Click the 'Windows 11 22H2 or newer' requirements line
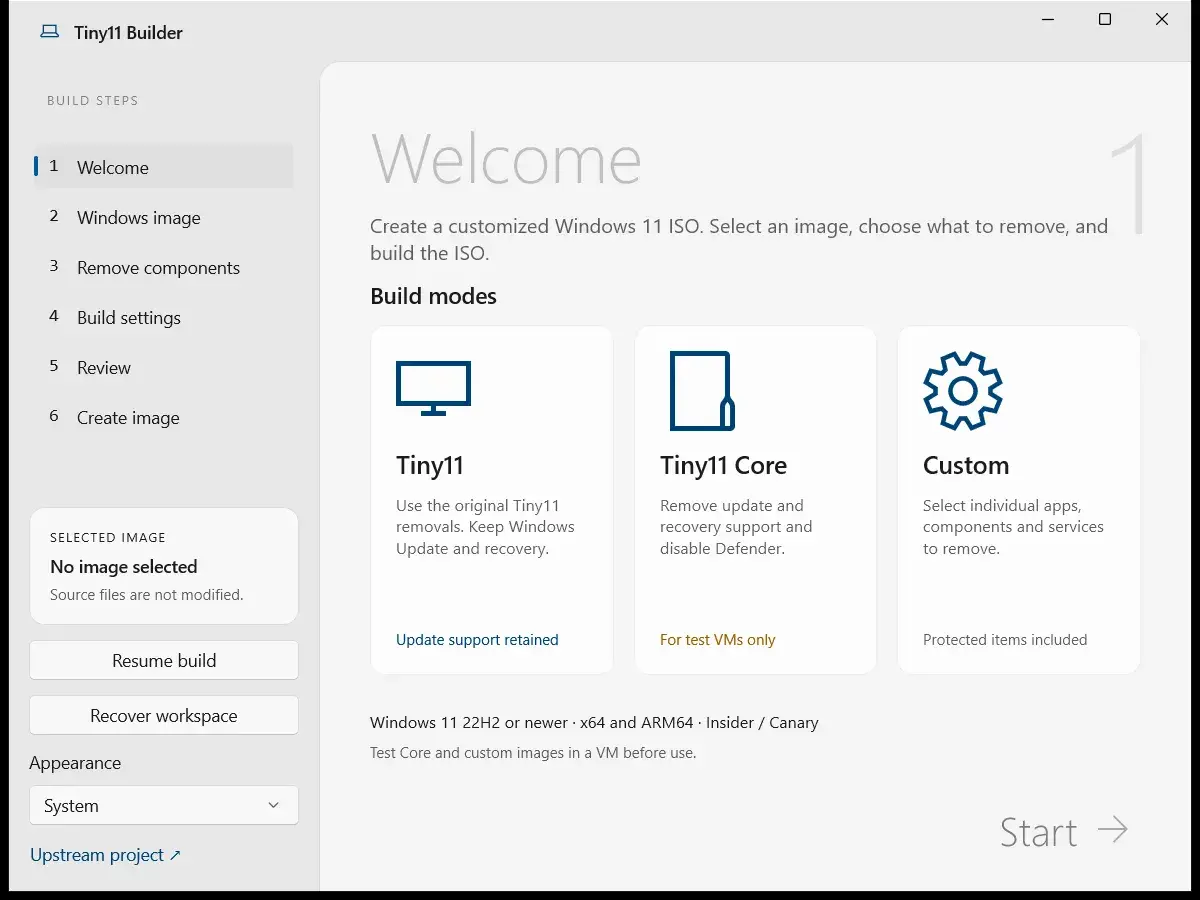 click(x=594, y=722)
